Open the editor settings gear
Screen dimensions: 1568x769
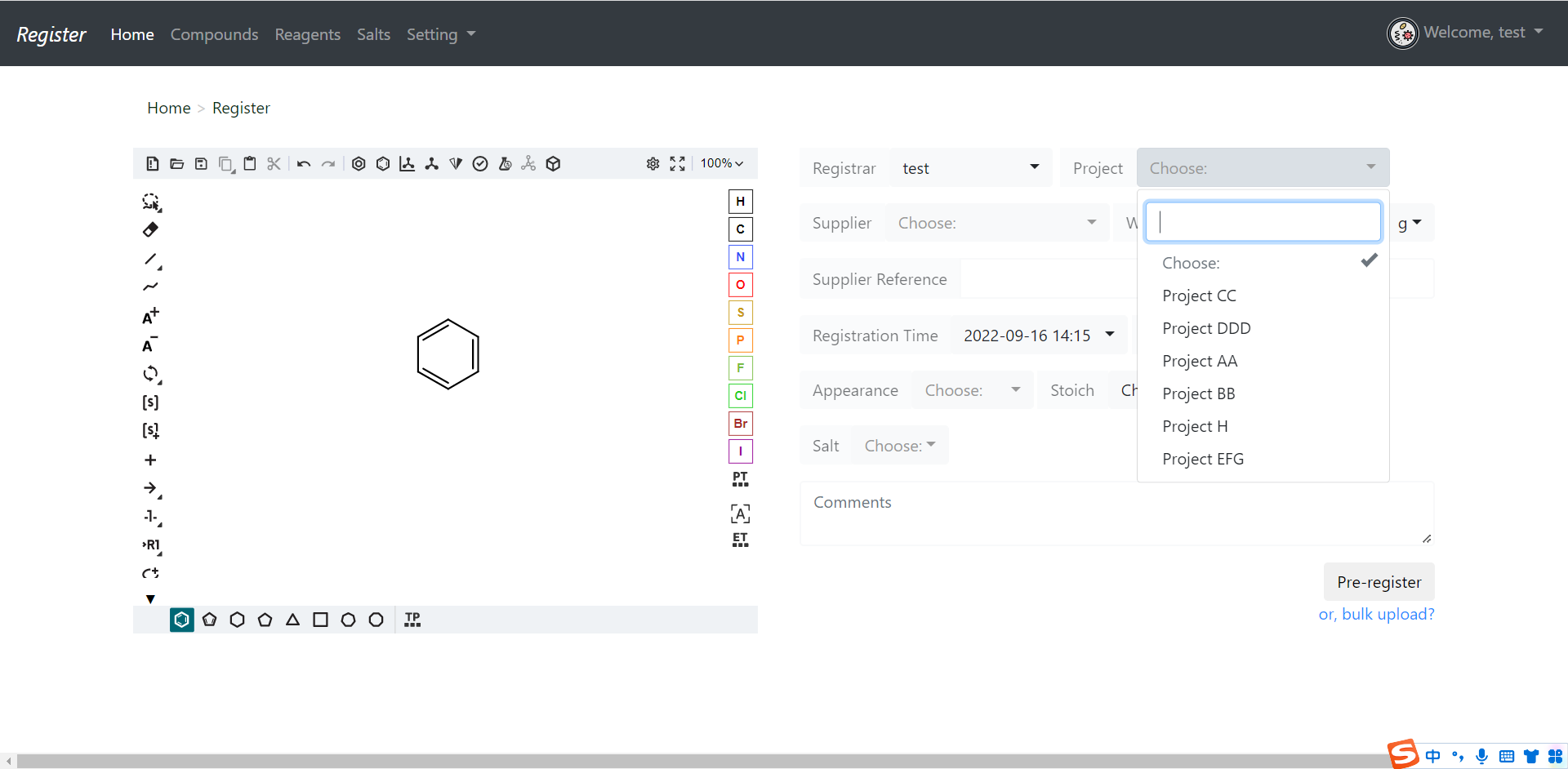(653, 164)
